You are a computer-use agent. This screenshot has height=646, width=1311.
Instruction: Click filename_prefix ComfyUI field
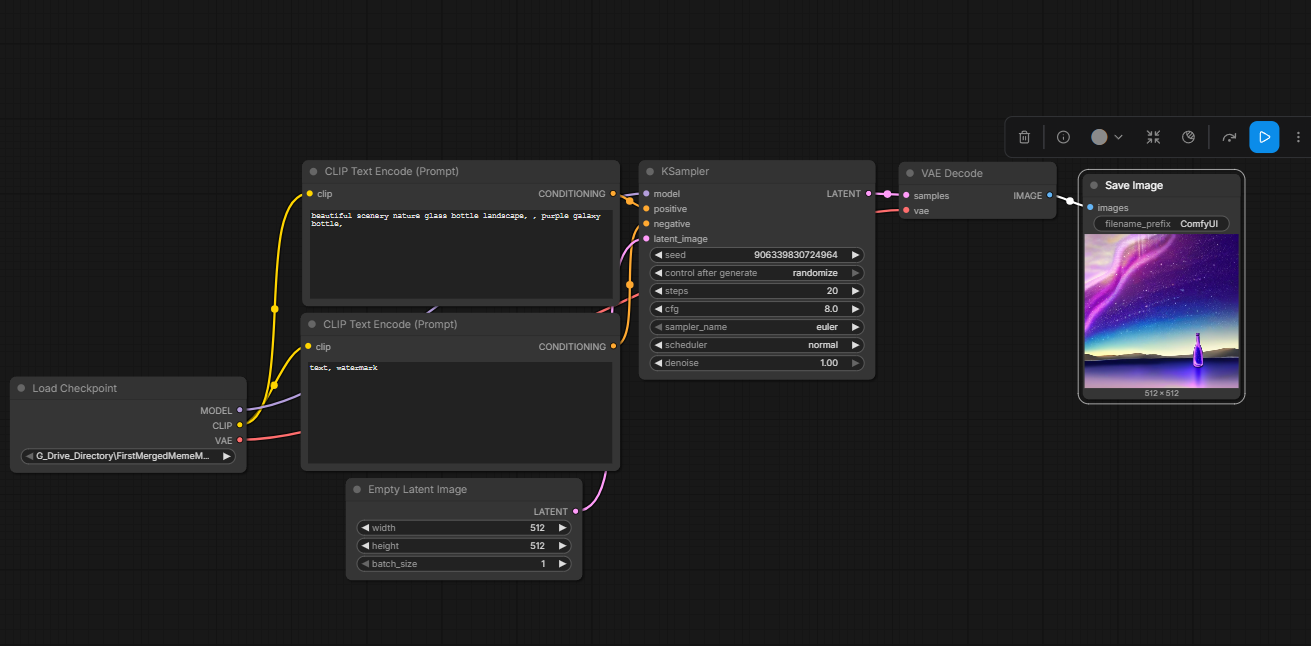coord(1161,224)
